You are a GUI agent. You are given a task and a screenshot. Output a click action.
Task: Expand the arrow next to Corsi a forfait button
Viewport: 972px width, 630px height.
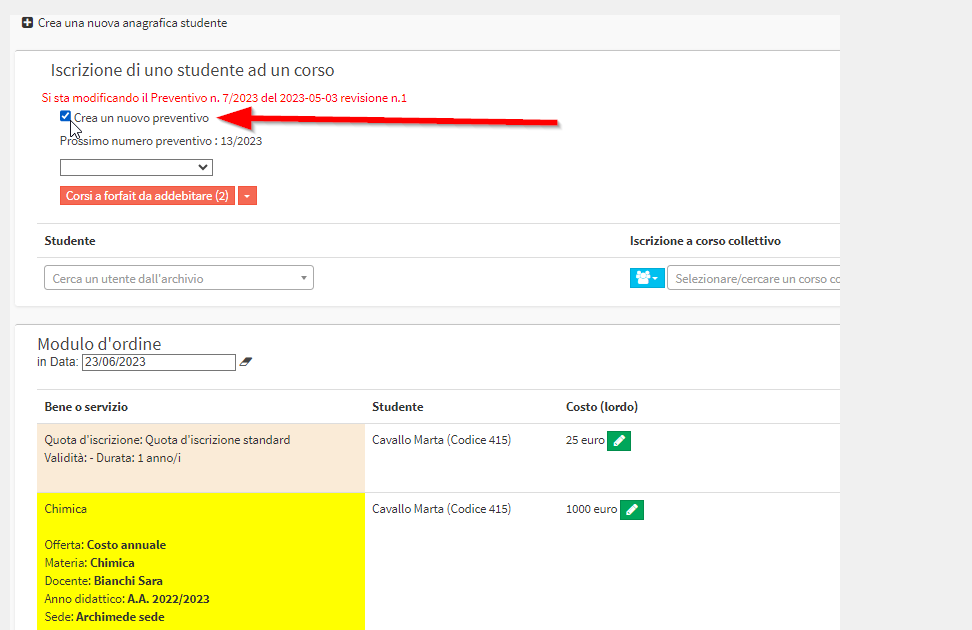click(247, 196)
